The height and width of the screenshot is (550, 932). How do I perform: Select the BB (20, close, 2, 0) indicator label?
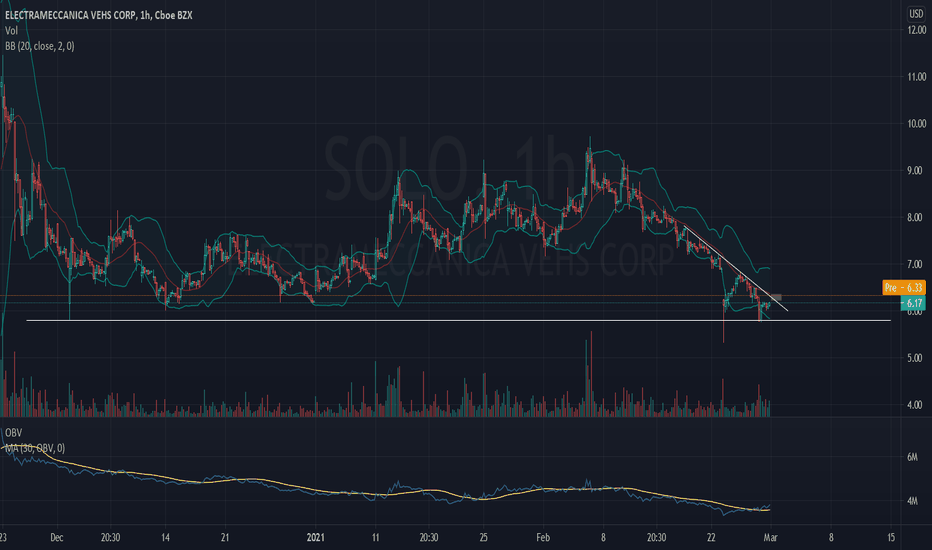point(40,46)
